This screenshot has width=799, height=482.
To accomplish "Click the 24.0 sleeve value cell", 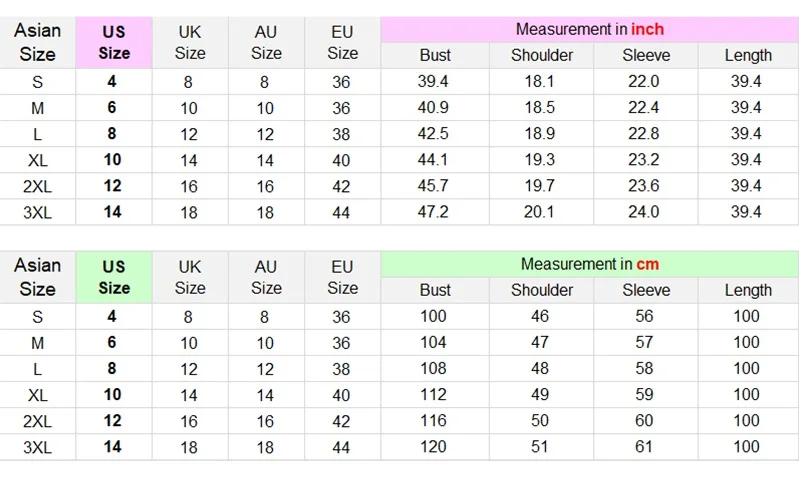I will [646, 212].
